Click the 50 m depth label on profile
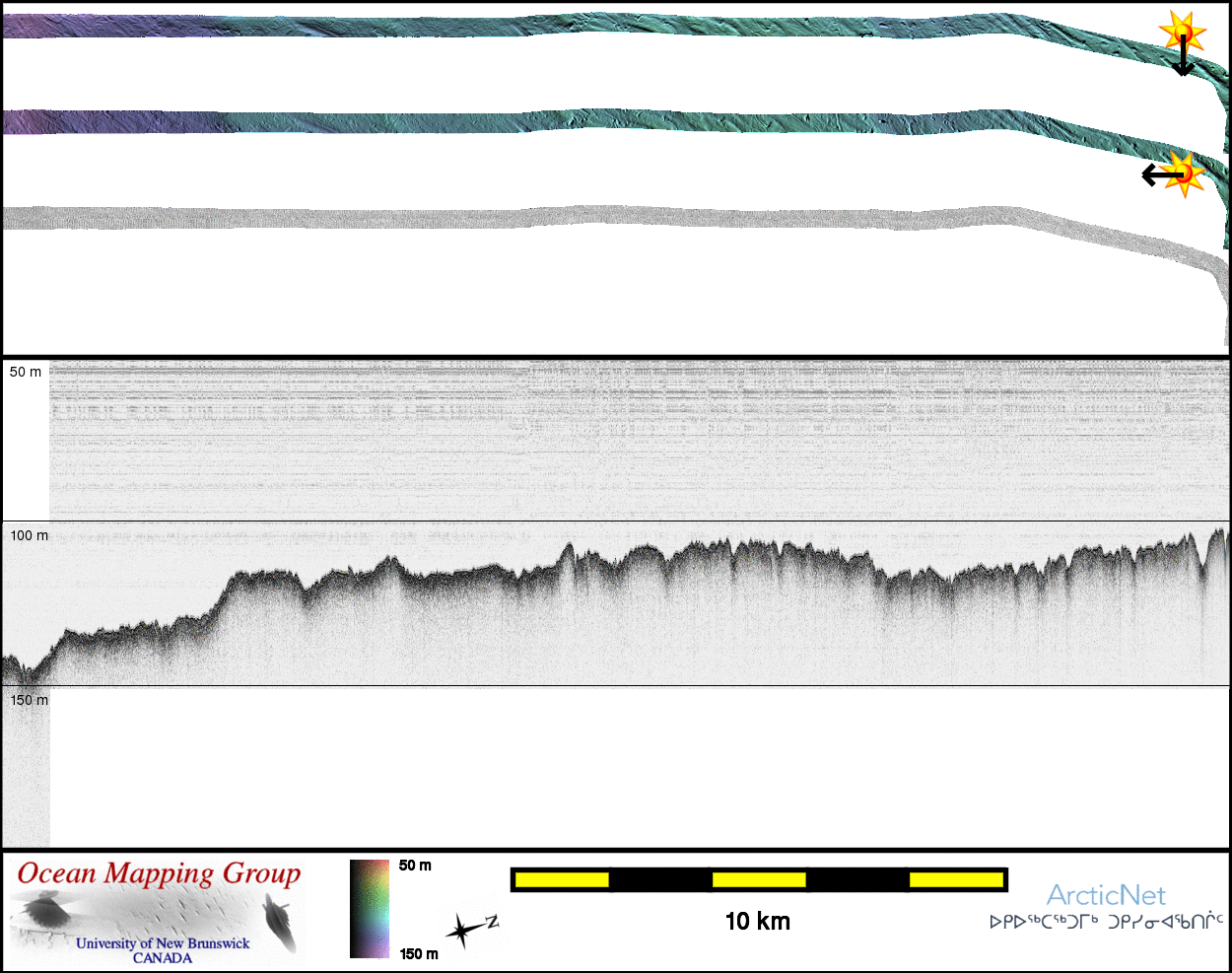 tap(26, 372)
